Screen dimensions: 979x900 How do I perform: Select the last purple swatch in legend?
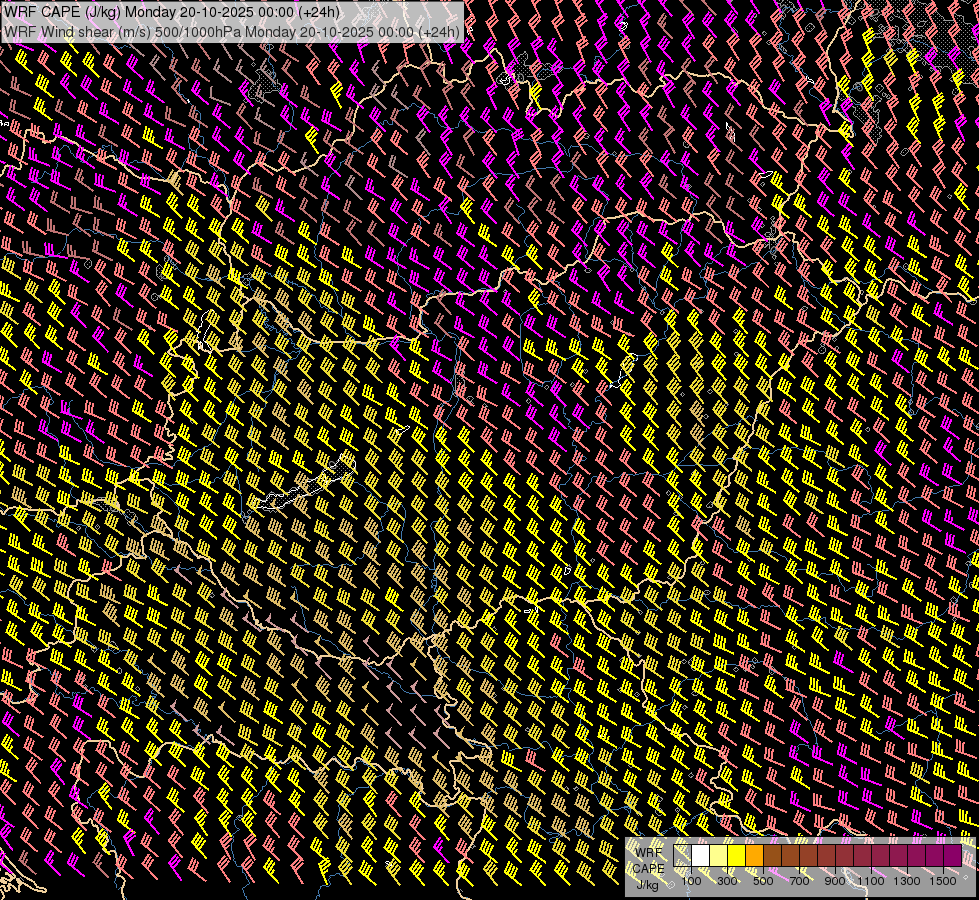tap(952, 856)
